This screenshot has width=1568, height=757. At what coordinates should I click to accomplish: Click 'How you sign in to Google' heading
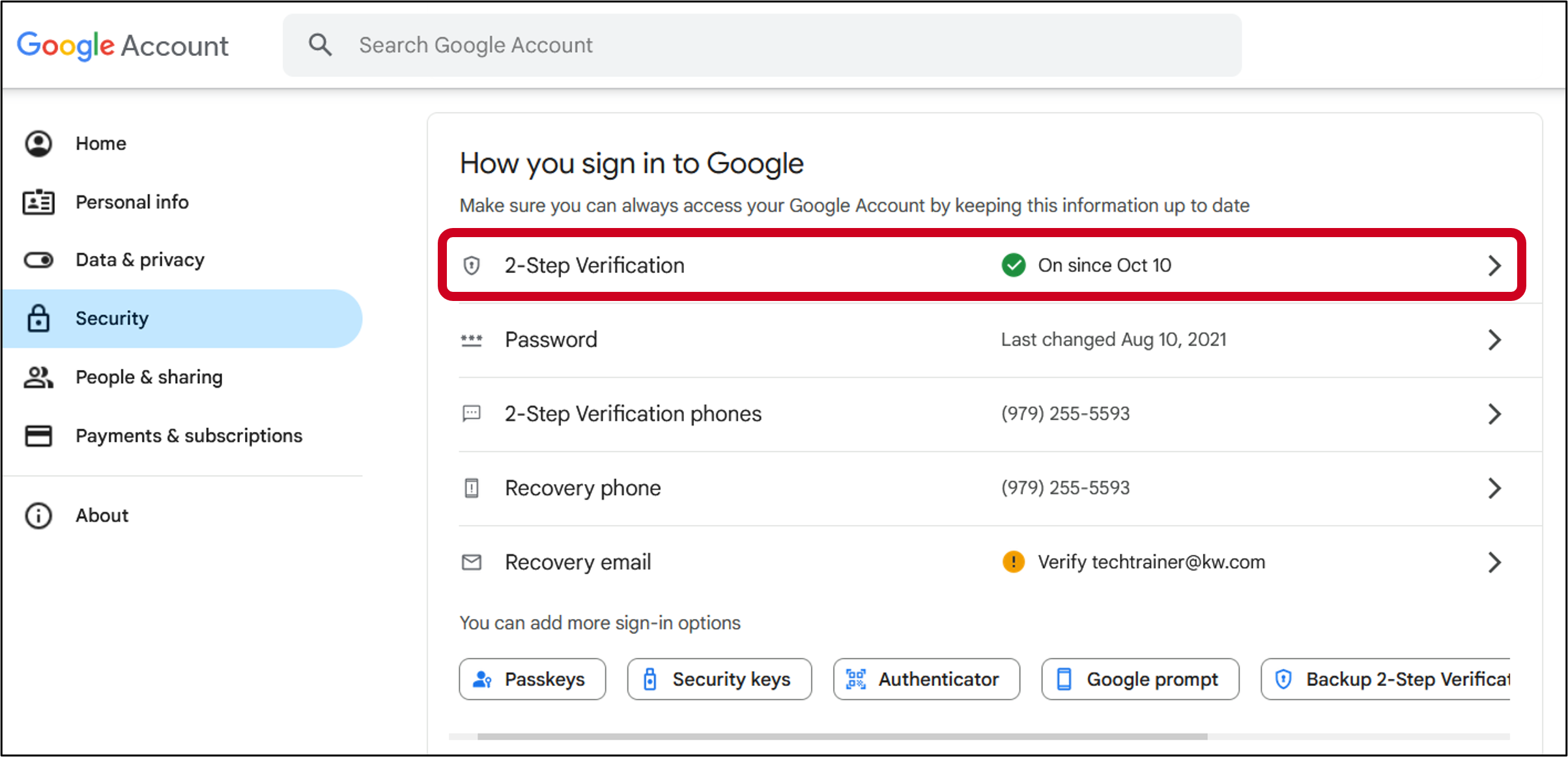[631, 164]
